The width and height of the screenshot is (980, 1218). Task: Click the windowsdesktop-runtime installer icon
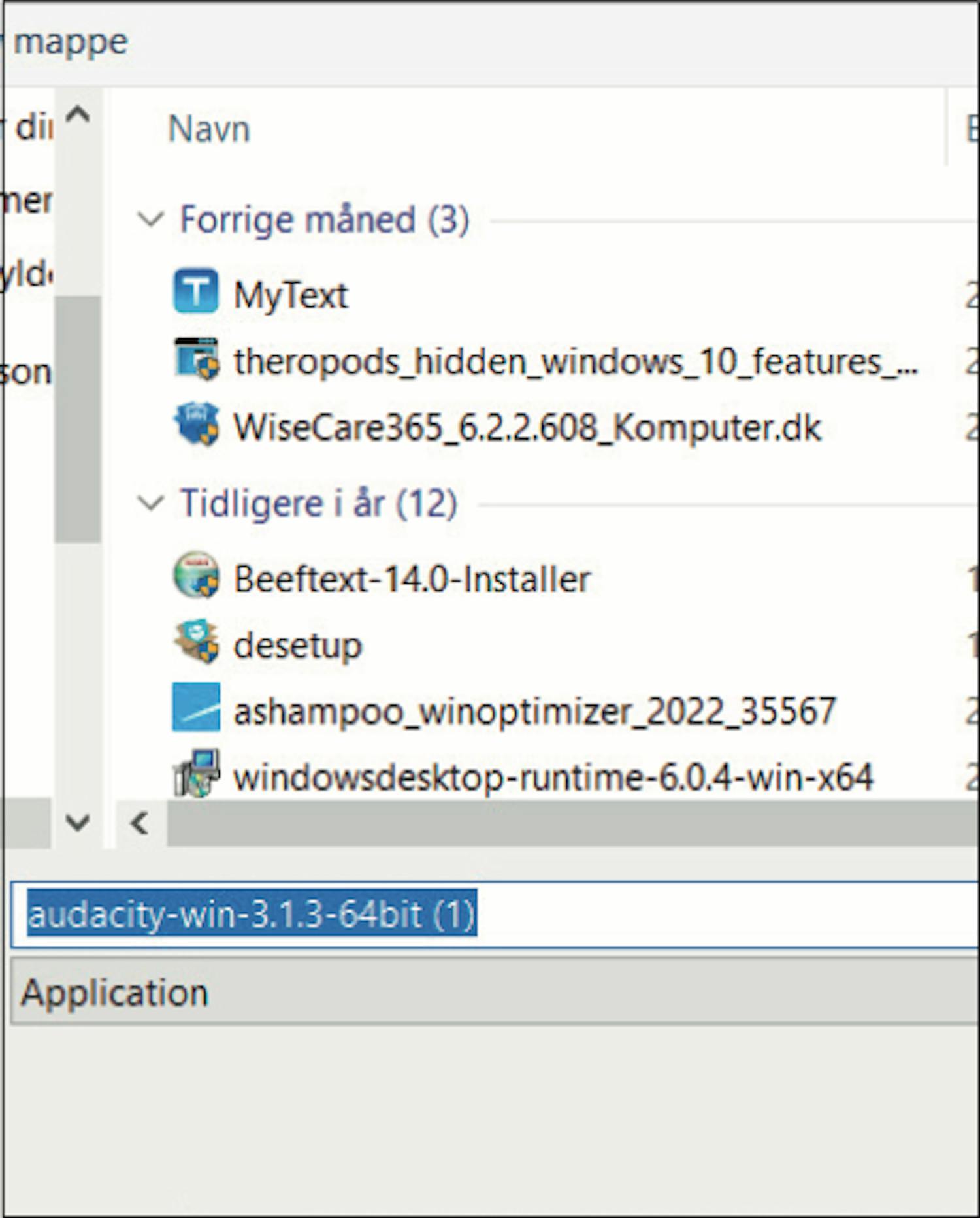coord(195,775)
